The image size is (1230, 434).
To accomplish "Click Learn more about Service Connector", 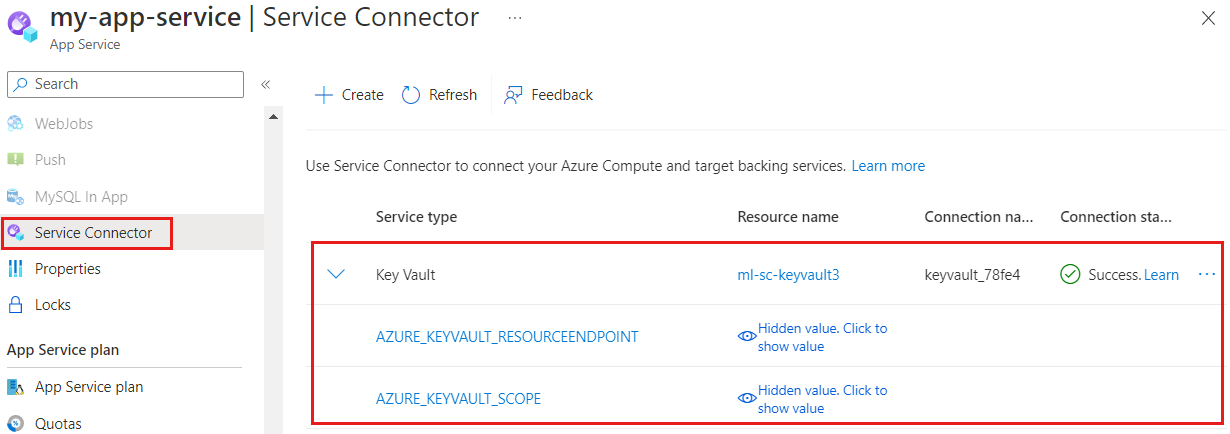I will tap(888, 166).
